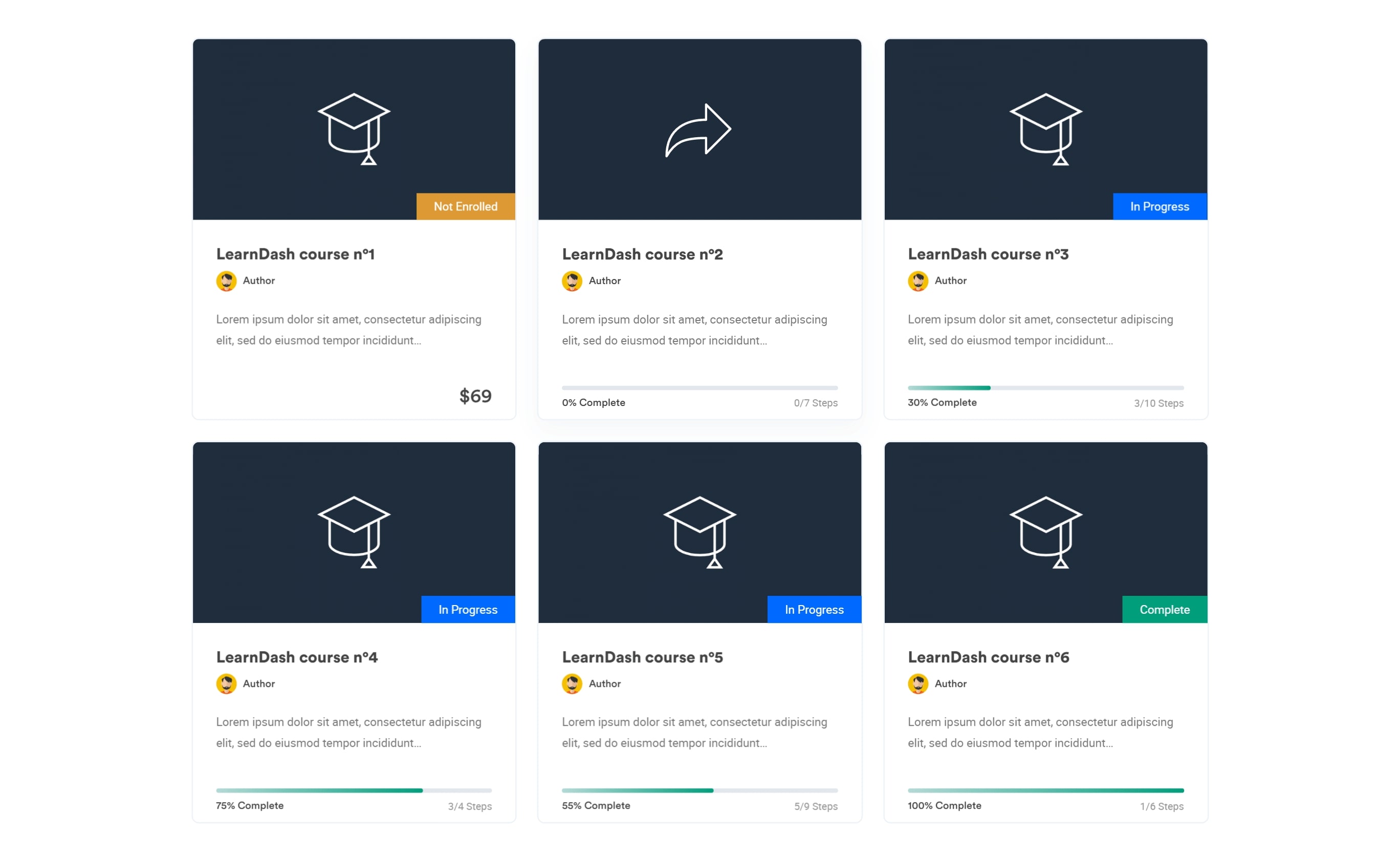
Task: Click the Author avatar for course n°1
Action: pos(227,281)
